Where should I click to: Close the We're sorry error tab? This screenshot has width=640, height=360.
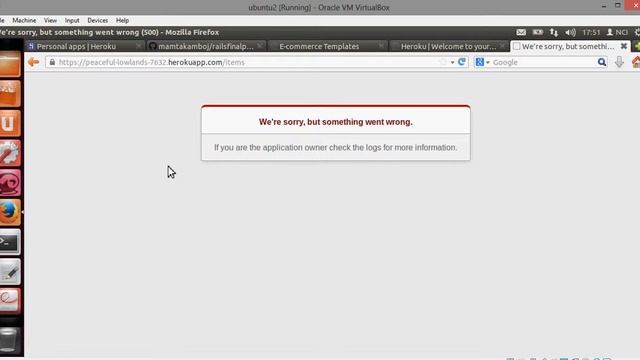(x=624, y=46)
